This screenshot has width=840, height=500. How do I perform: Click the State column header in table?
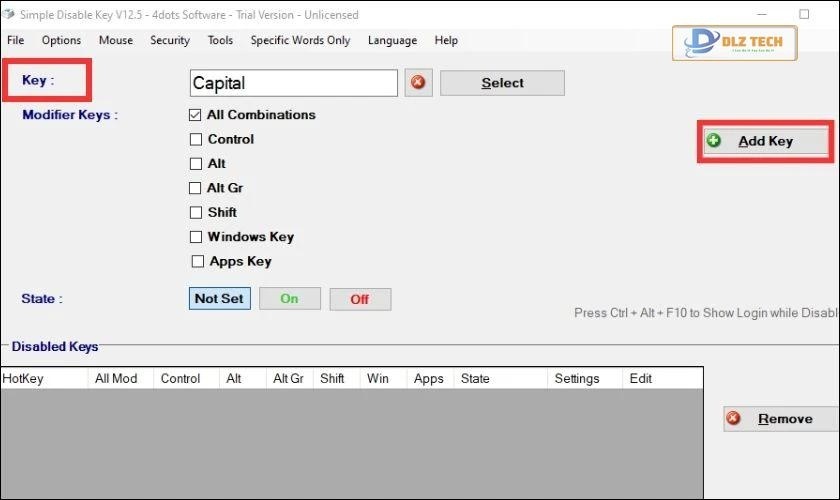click(500, 378)
